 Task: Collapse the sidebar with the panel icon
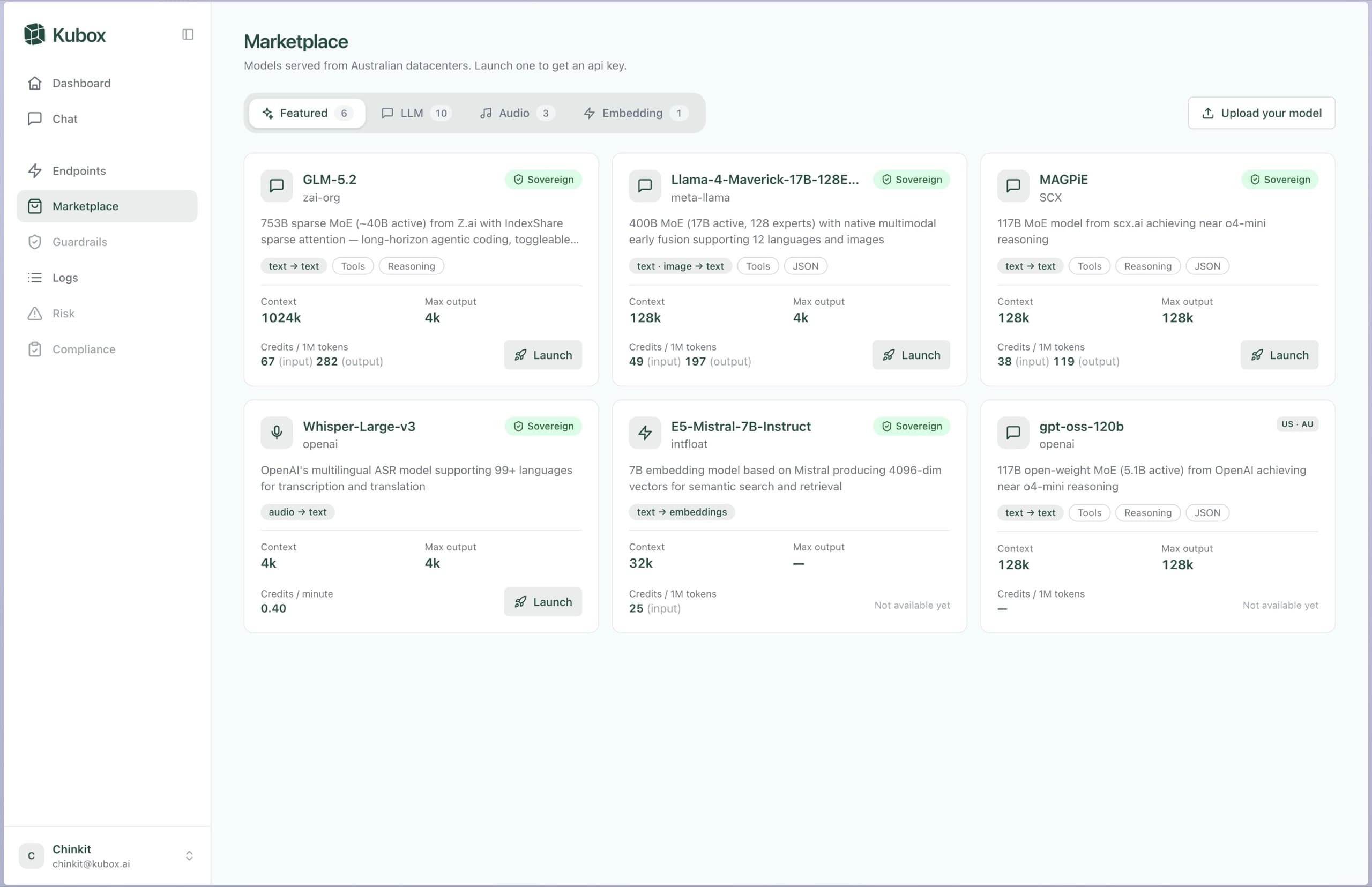[188, 34]
